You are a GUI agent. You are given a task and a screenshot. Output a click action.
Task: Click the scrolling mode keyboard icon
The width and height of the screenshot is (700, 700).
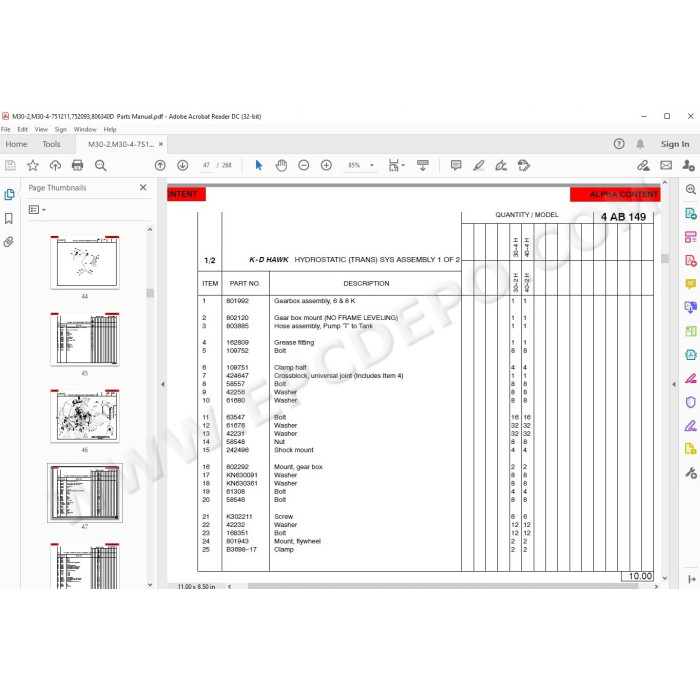(x=423, y=166)
